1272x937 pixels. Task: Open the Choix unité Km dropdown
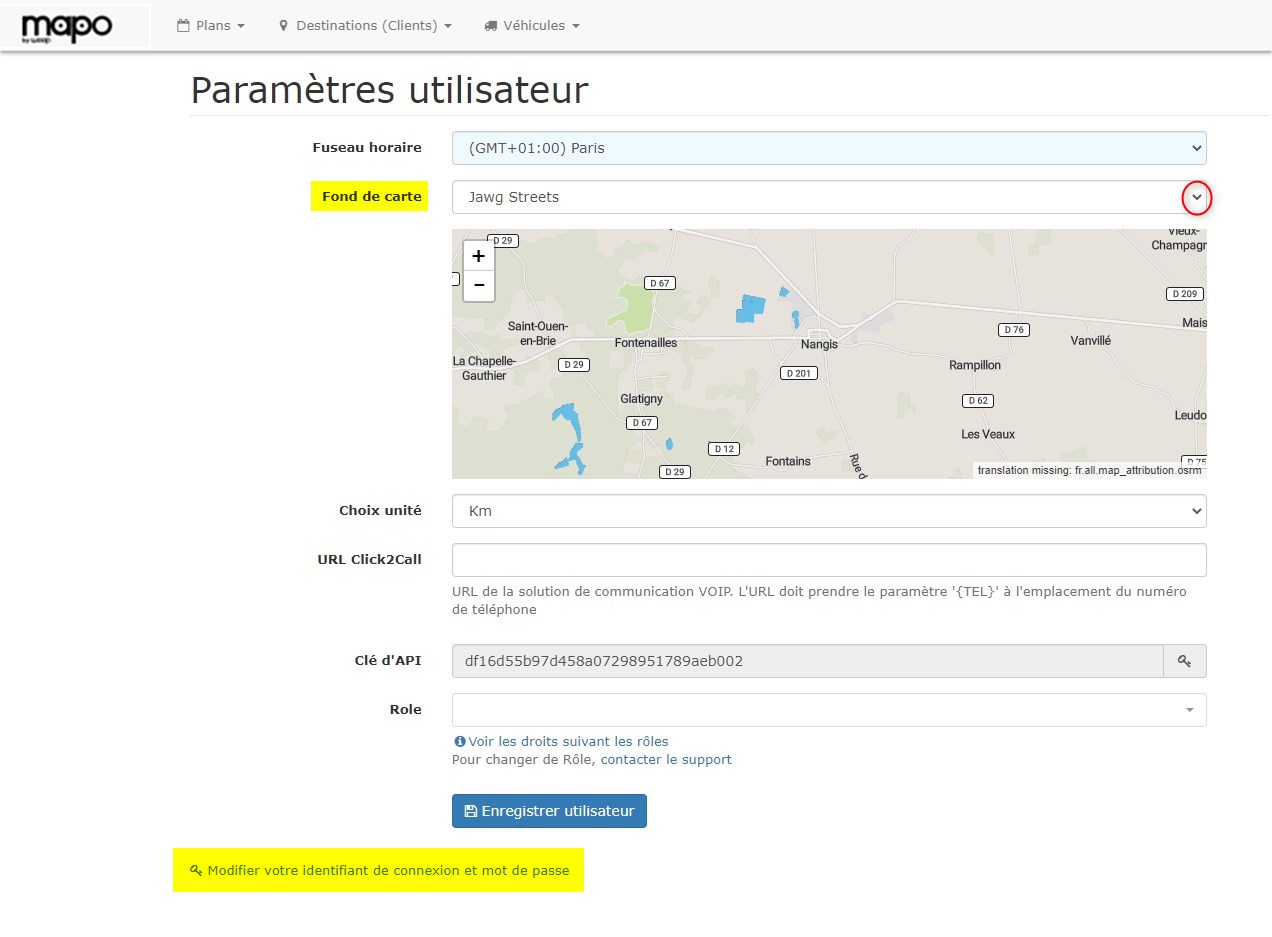click(828, 511)
